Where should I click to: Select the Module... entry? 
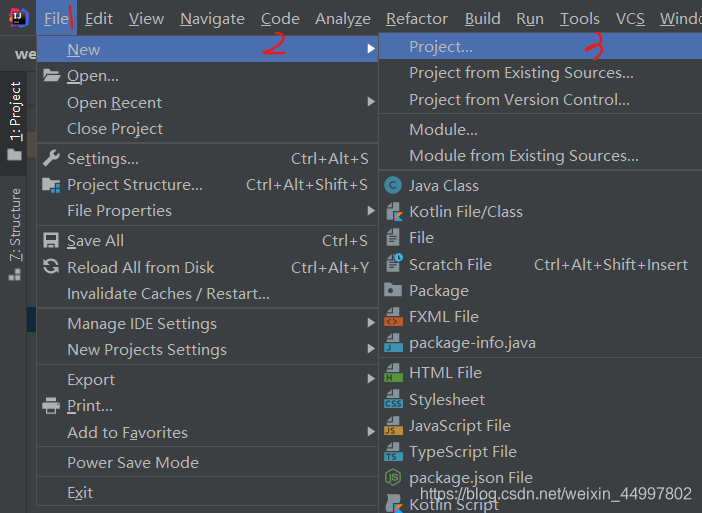tap(540, 129)
